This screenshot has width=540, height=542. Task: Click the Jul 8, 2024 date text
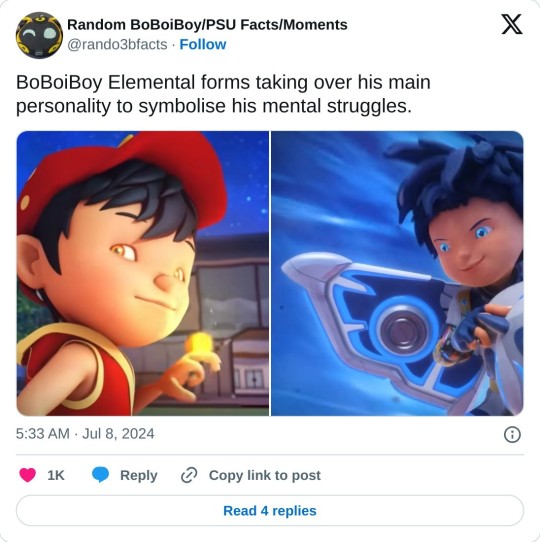click(118, 434)
